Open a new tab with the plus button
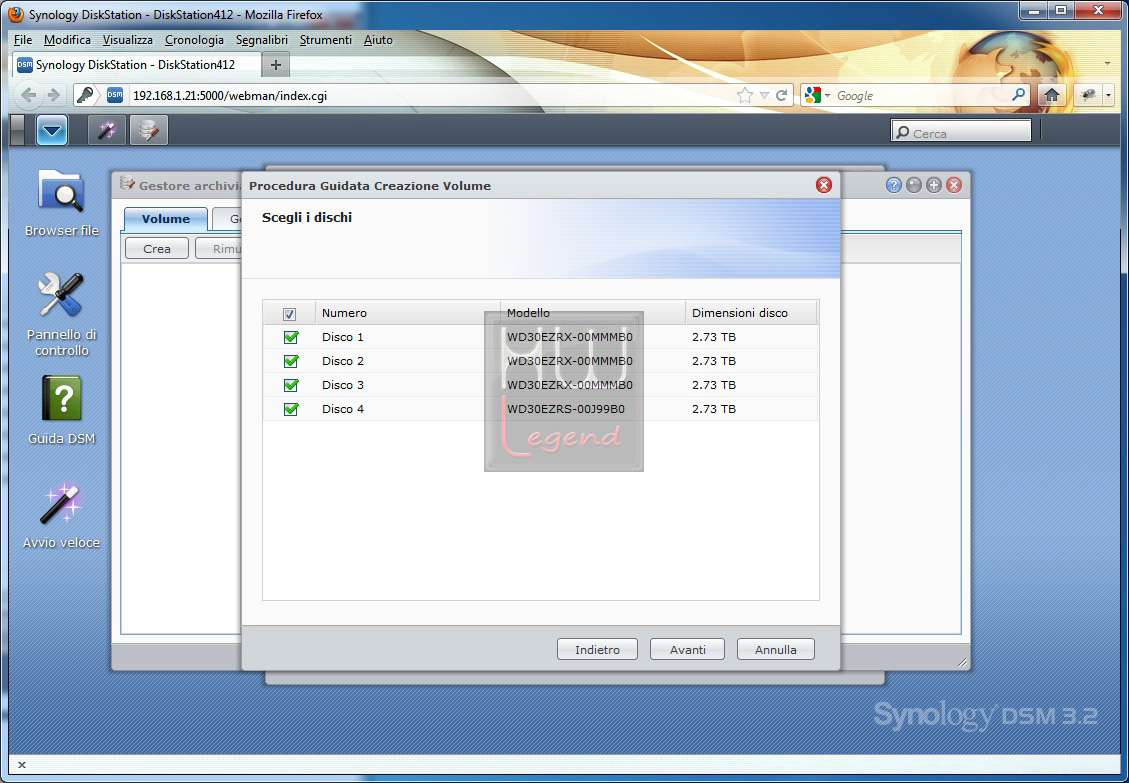Screen dimensions: 1129x783 pos(275,65)
